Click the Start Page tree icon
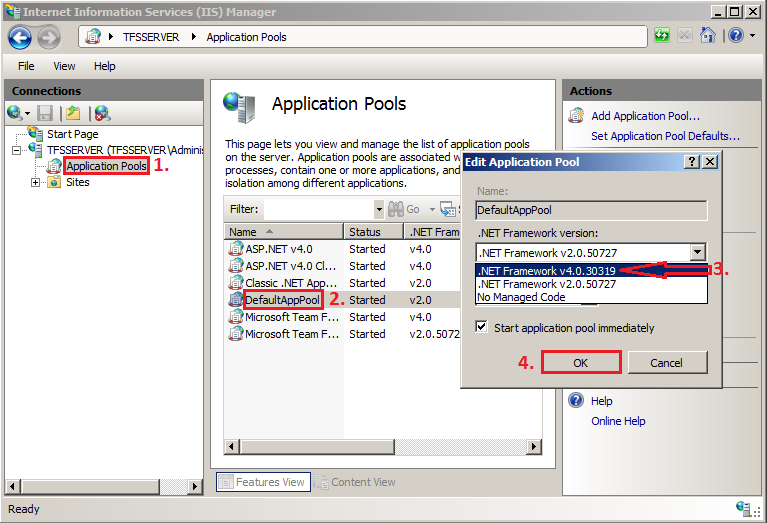 point(35,133)
